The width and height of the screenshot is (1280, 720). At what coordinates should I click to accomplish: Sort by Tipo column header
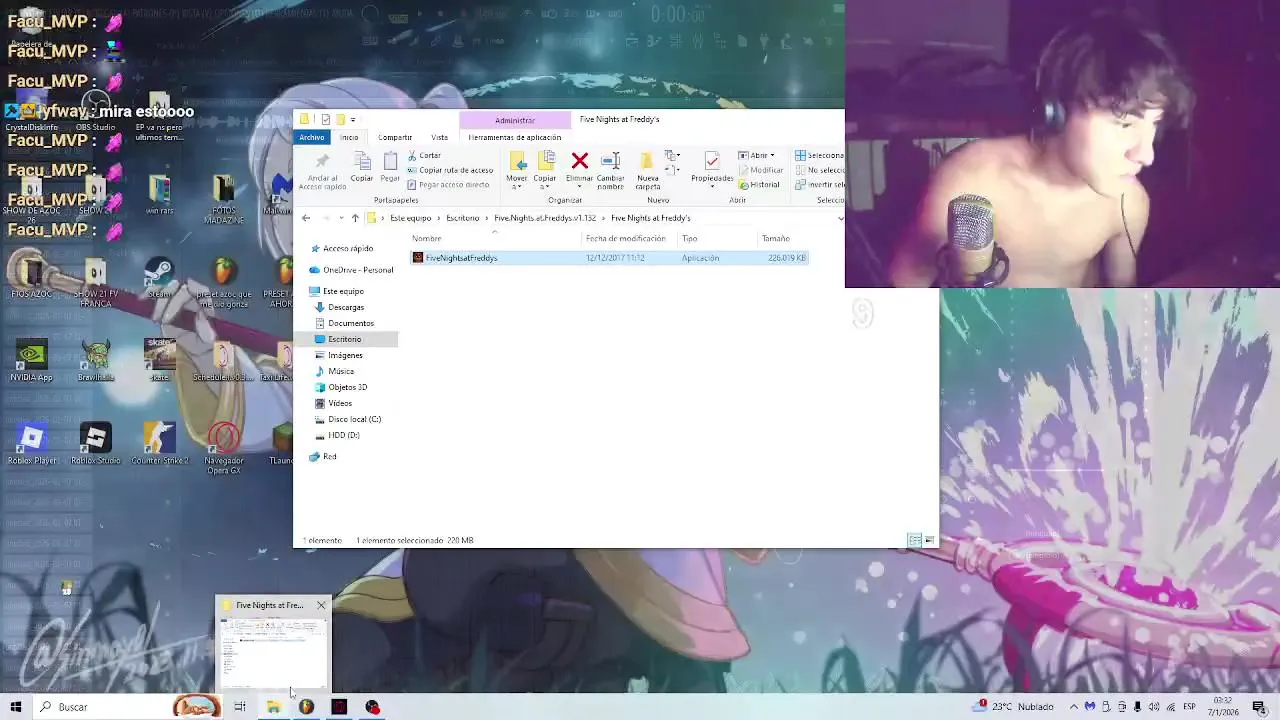pyautogui.click(x=690, y=238)
